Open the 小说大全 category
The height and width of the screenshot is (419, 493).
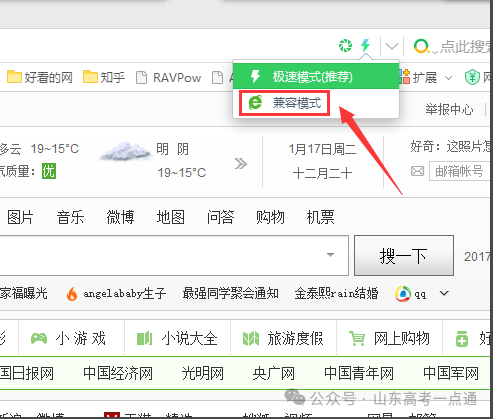point(189,339)
